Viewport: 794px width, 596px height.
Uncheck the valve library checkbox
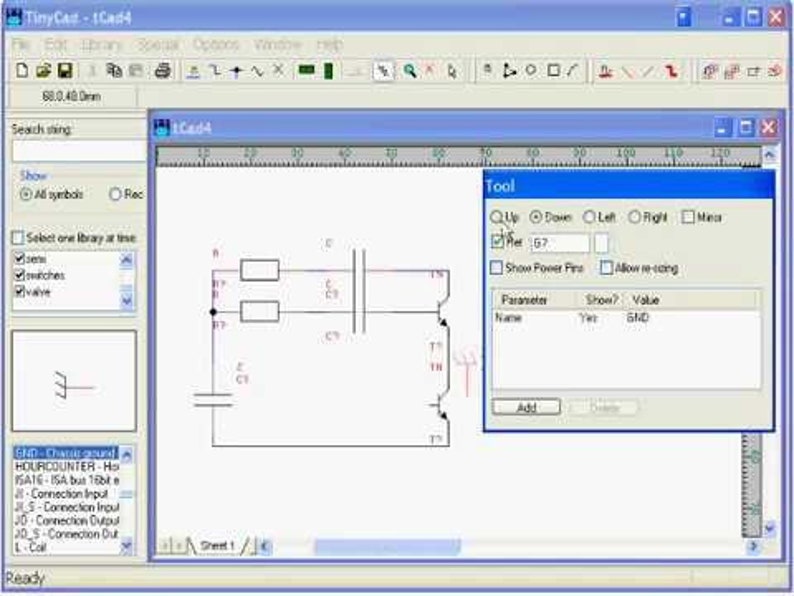[20, 291]
